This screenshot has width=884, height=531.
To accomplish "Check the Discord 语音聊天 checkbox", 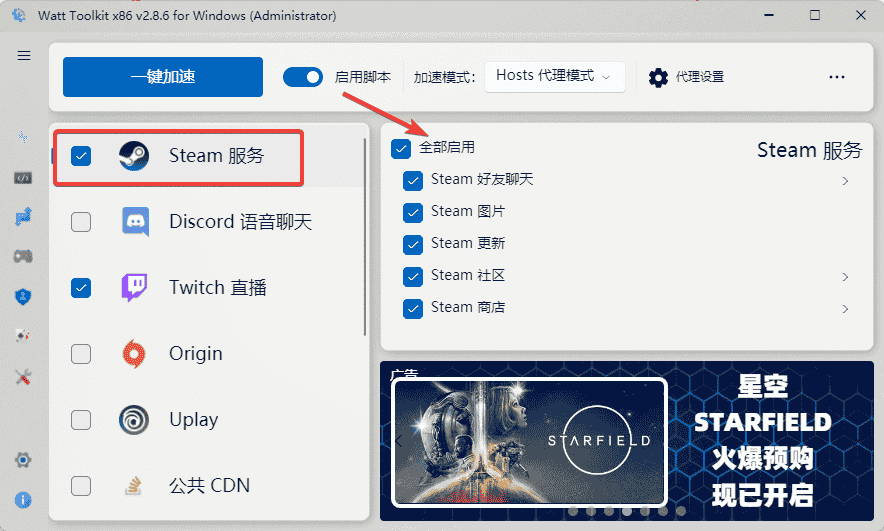I will pyautogui.click(x=81, y=222).
